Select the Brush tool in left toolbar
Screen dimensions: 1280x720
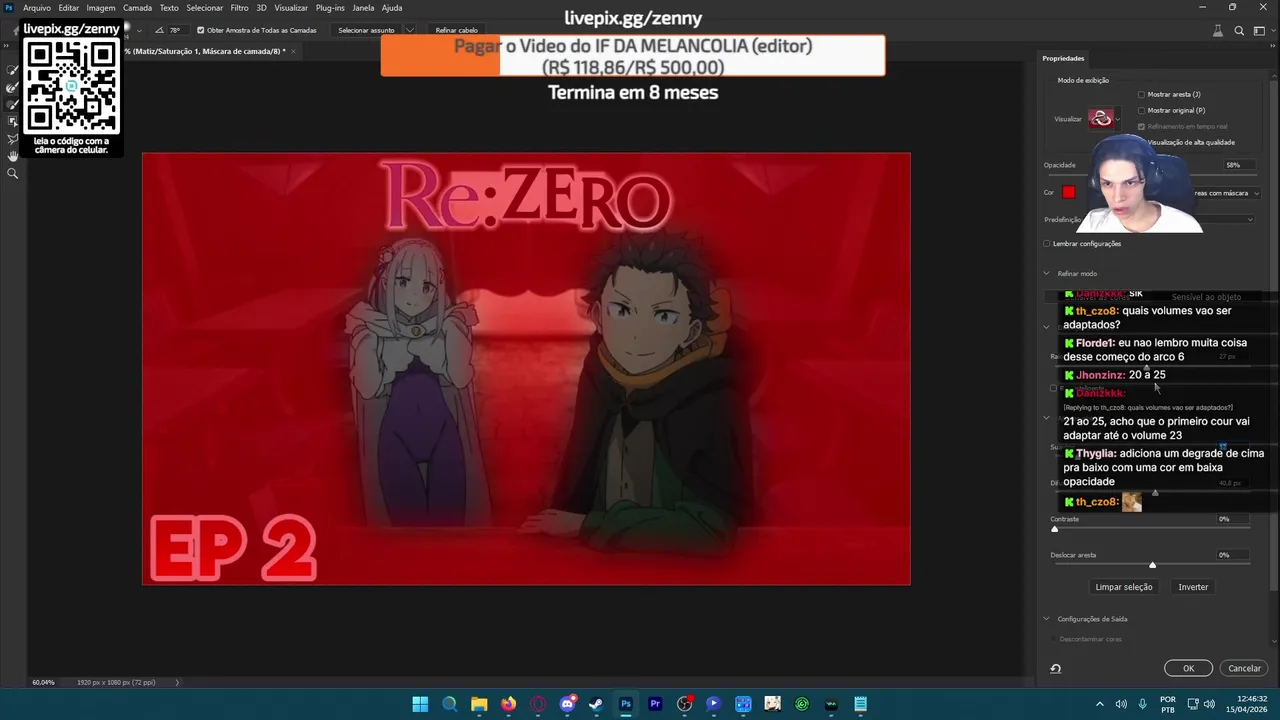(x=13, y=104)
